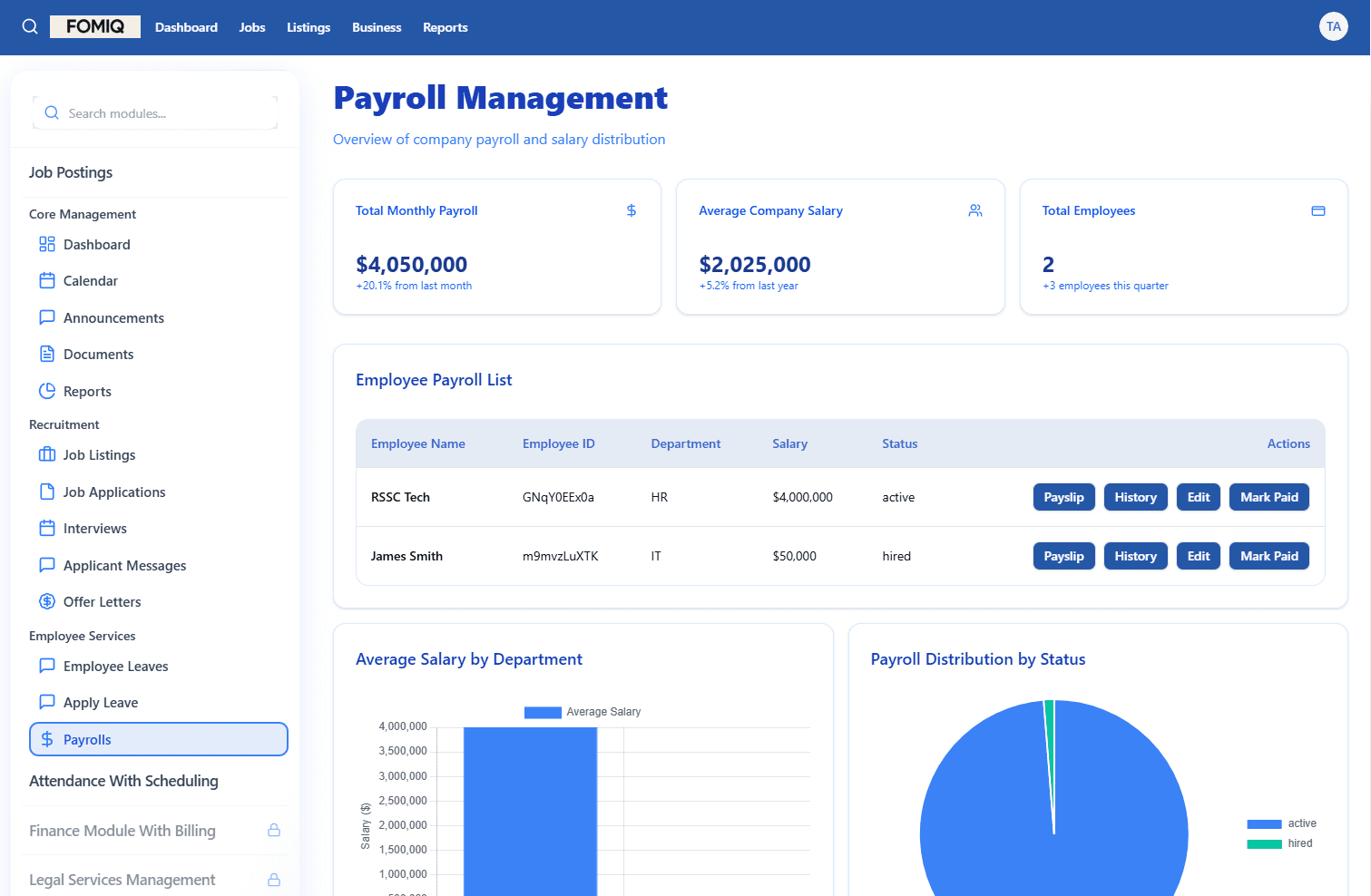The width and height of the screenshot is (1371, 896).
Task: Click the Reports pie chart icon in sidebar
Action: tap(47, 392)
